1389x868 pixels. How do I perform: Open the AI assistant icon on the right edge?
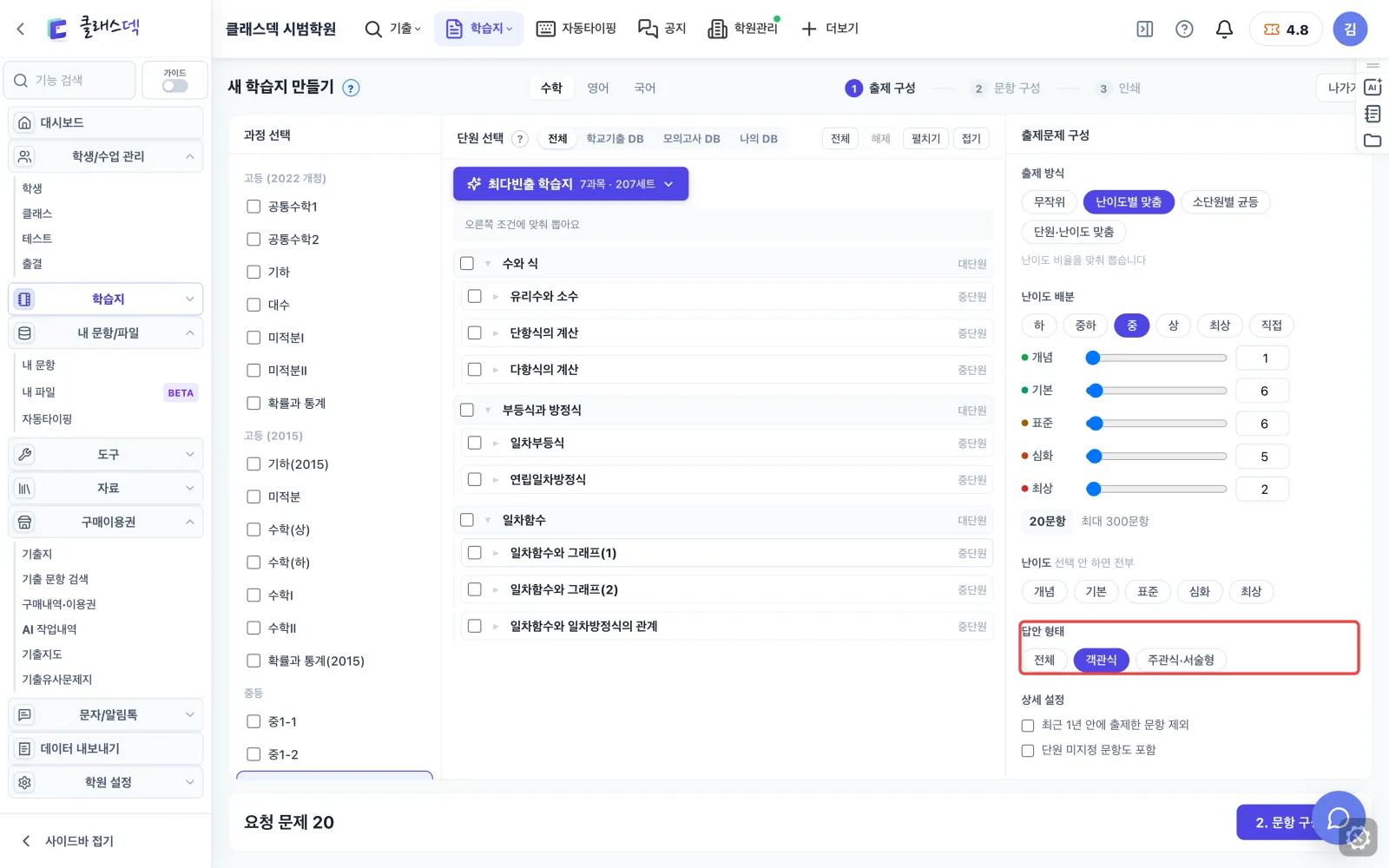(x=1373, y=88)
